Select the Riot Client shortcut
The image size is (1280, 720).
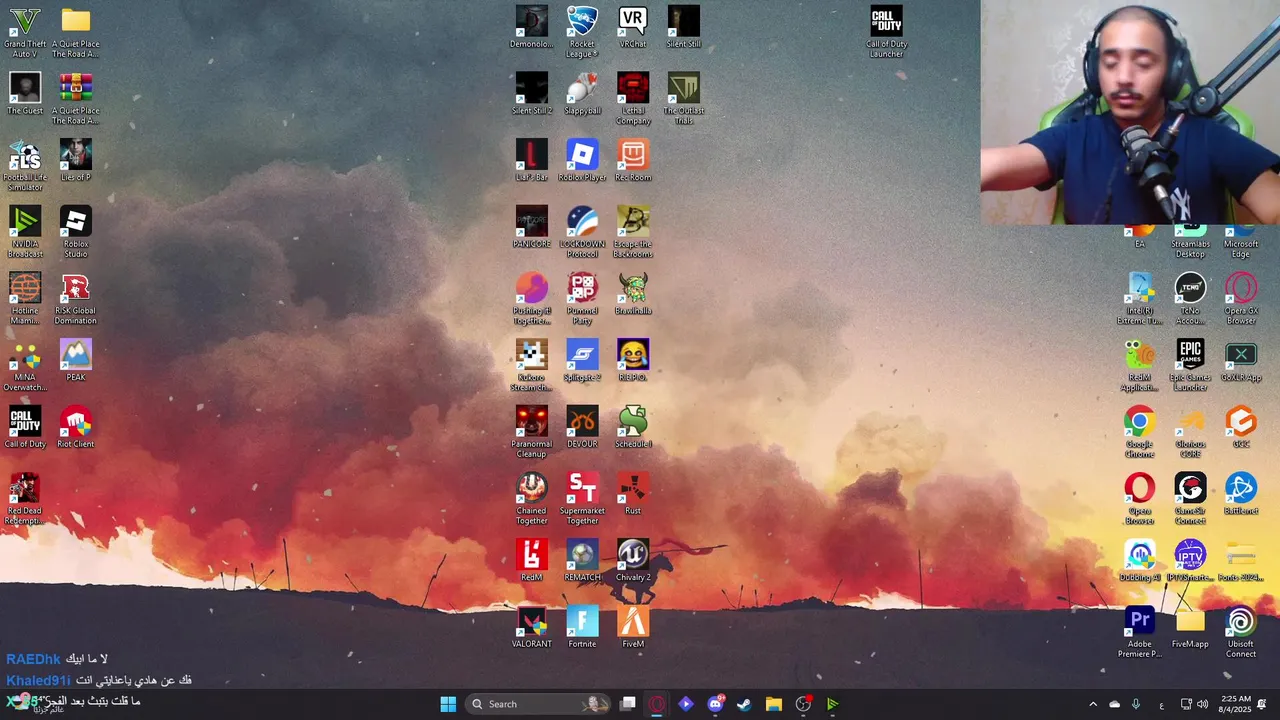[76, 428]
